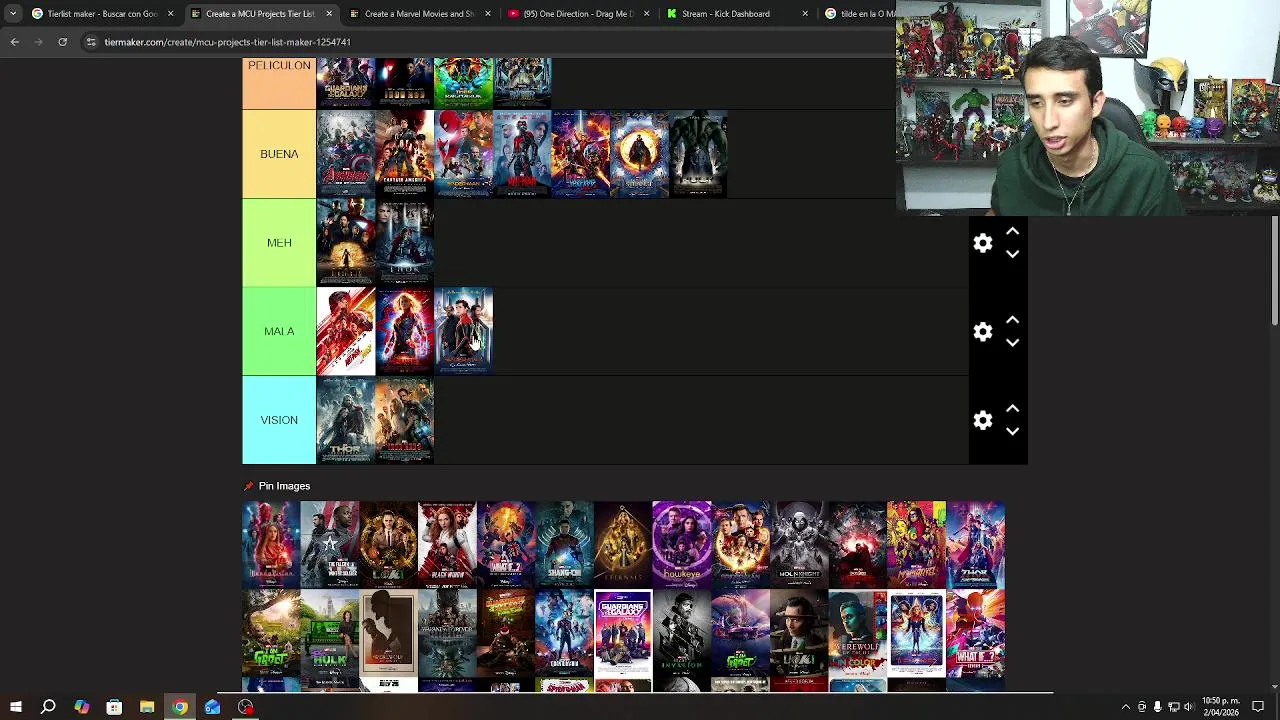Pick the Secret Invasion poster from pool
The image size is (1280, 720).
(x=682, y=634)
